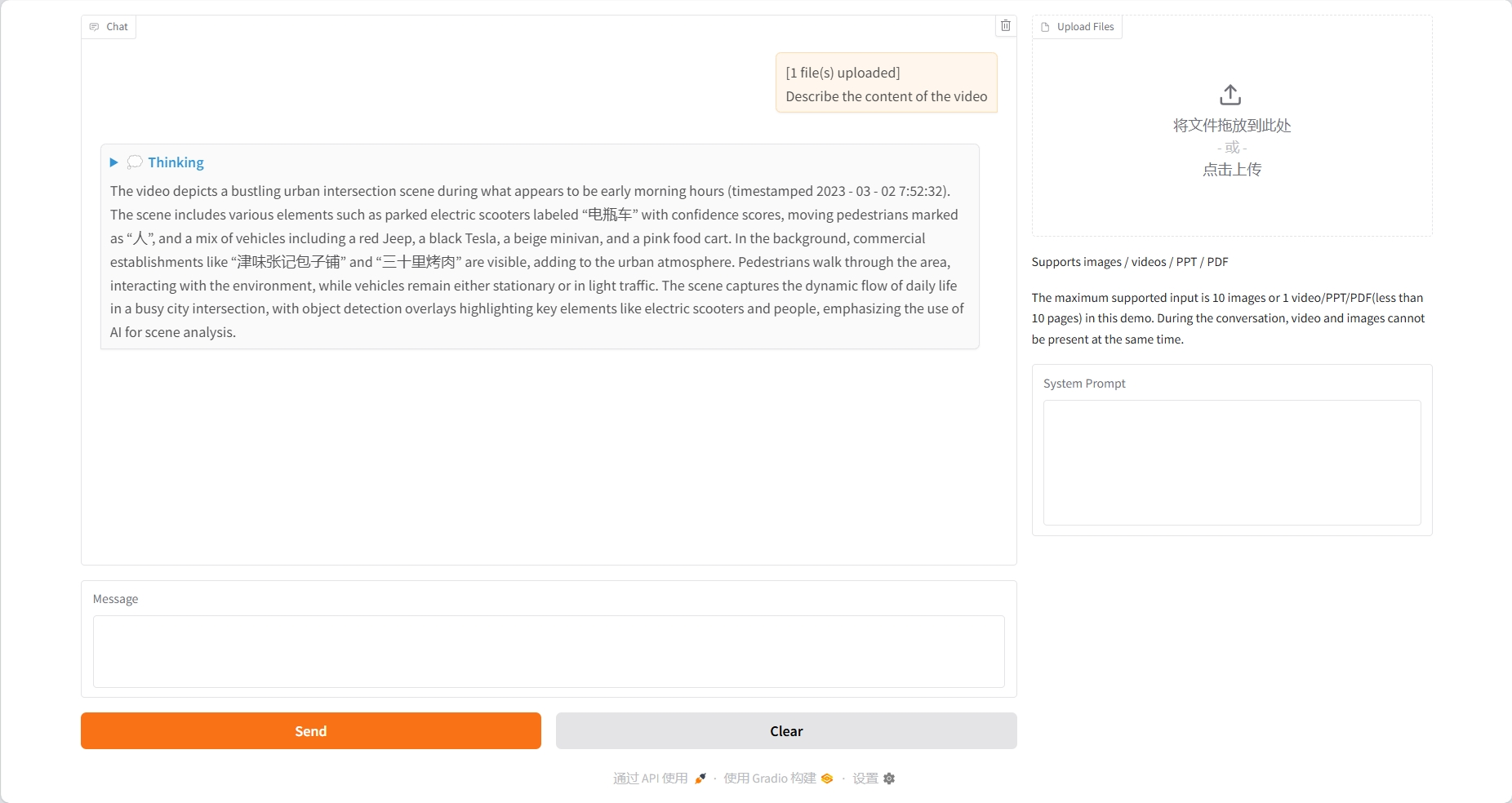The width and height of the screenshot is (1512, 803).
Task: Select the user message 'Describe the content of the video'
Action: pos(886,96)
